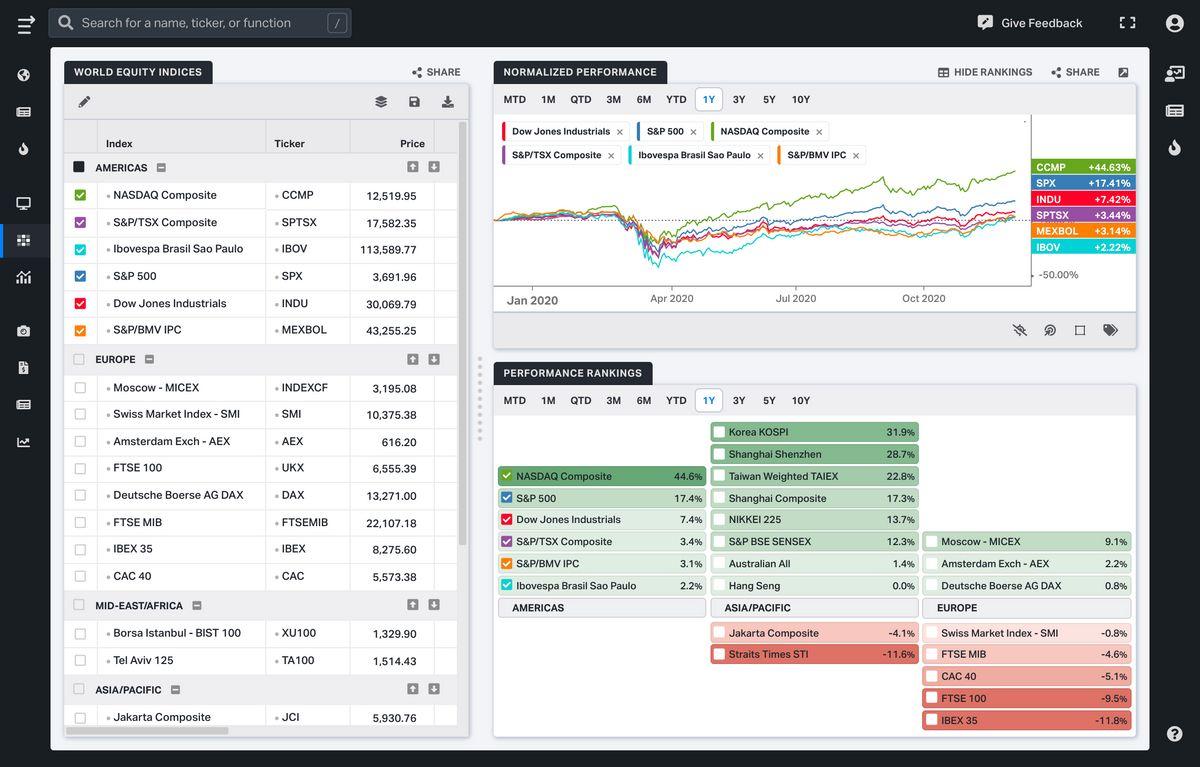Uncheck the NASDAQ Composite checkbox in index table
The image size is (1200, 767).
pos(80,196)
